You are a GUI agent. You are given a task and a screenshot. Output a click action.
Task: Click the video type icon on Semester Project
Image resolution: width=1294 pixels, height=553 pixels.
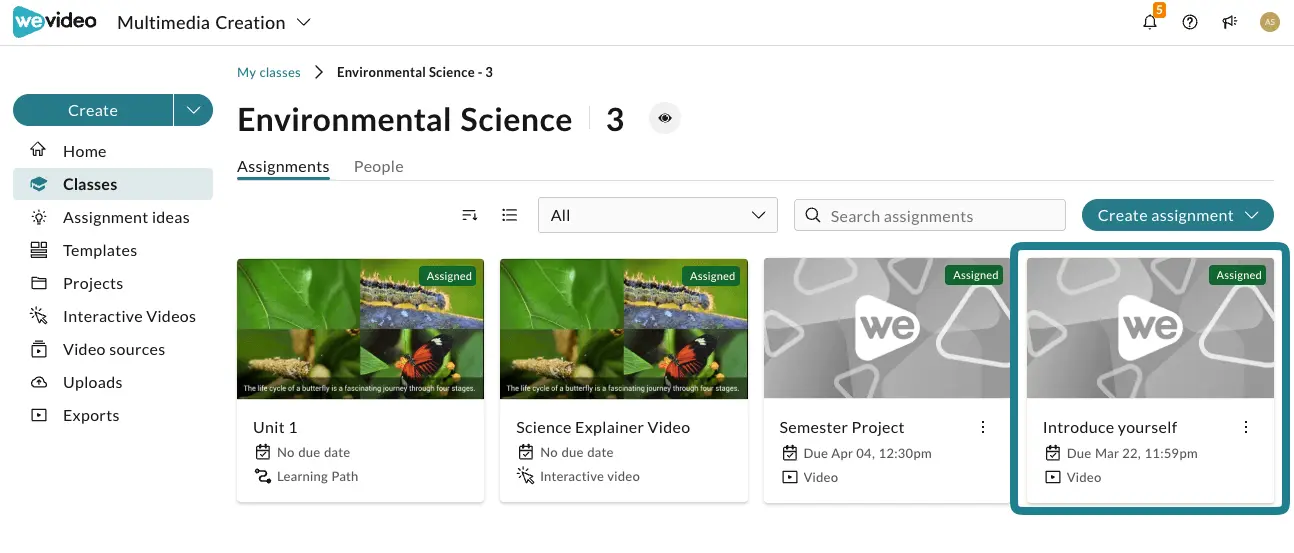pos(789,477)
